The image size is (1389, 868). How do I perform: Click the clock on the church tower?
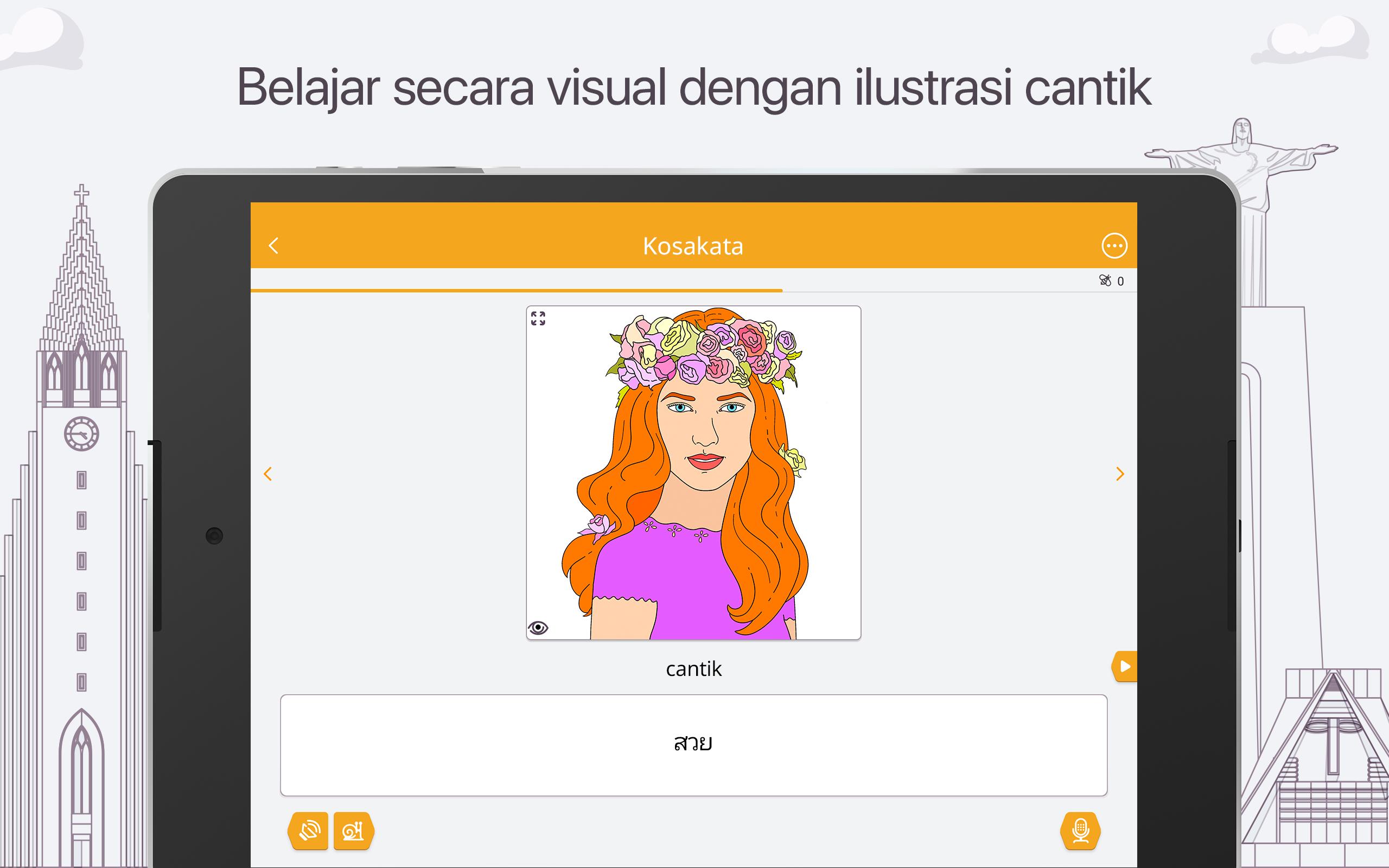coord(81,433)
